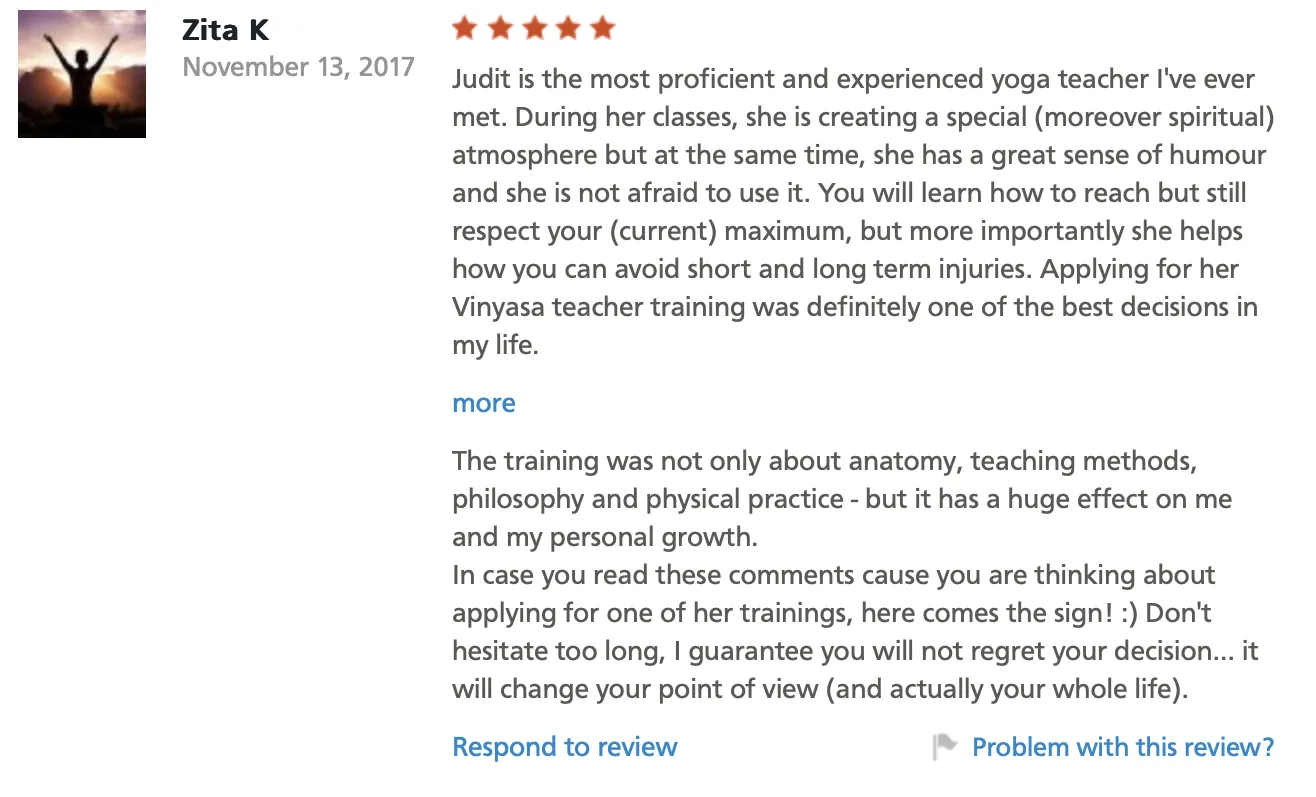Open Zita K's profile picture
The image size is (1316, 797).
[x=82, y=74]
